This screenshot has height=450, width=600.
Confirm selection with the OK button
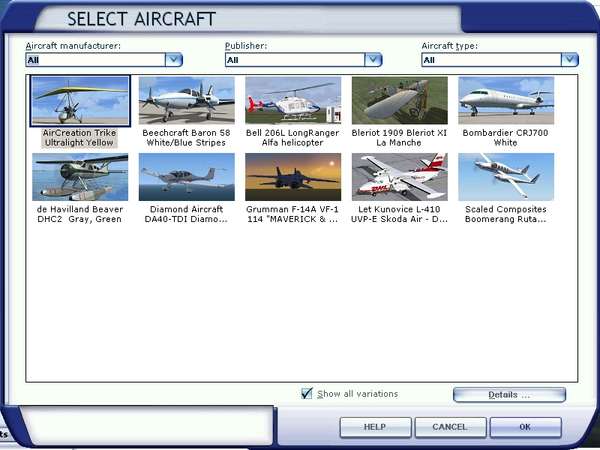coord(525,427)
